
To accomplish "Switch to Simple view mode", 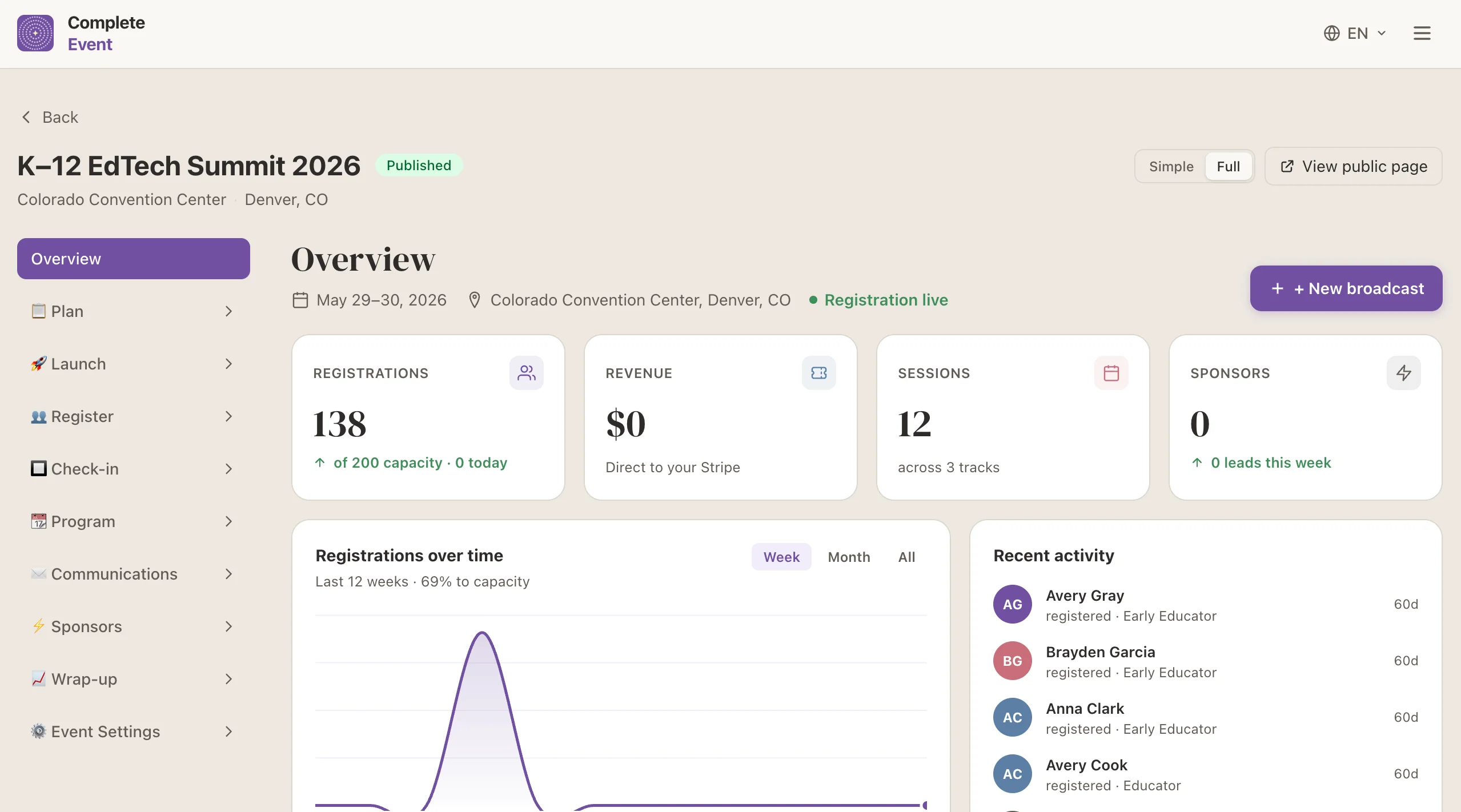I will (1171, 166).
